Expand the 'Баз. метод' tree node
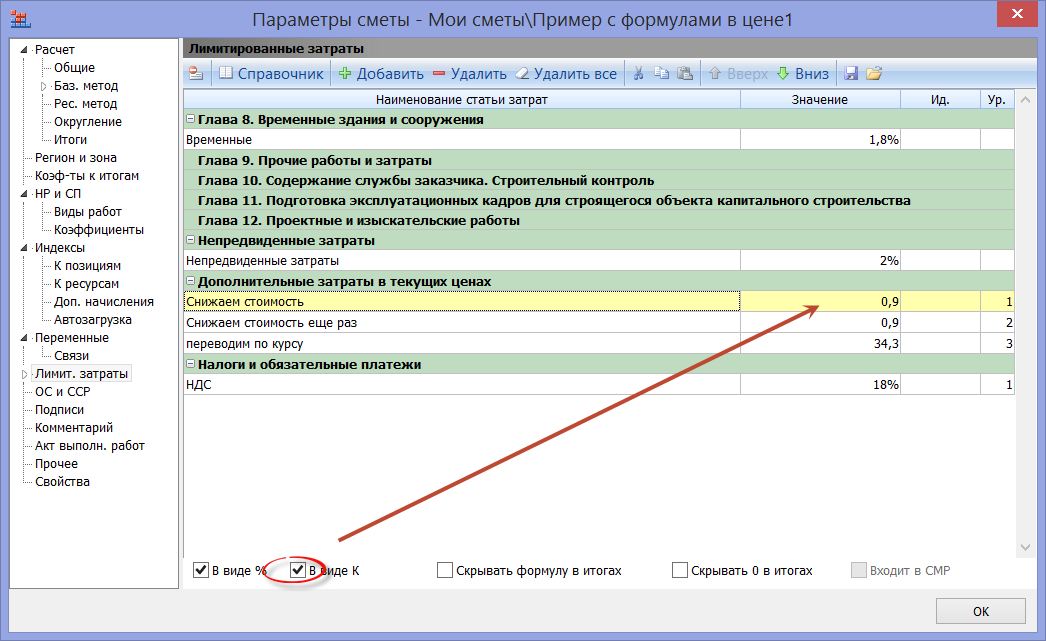1046x641 pixels. coord(43,86)
